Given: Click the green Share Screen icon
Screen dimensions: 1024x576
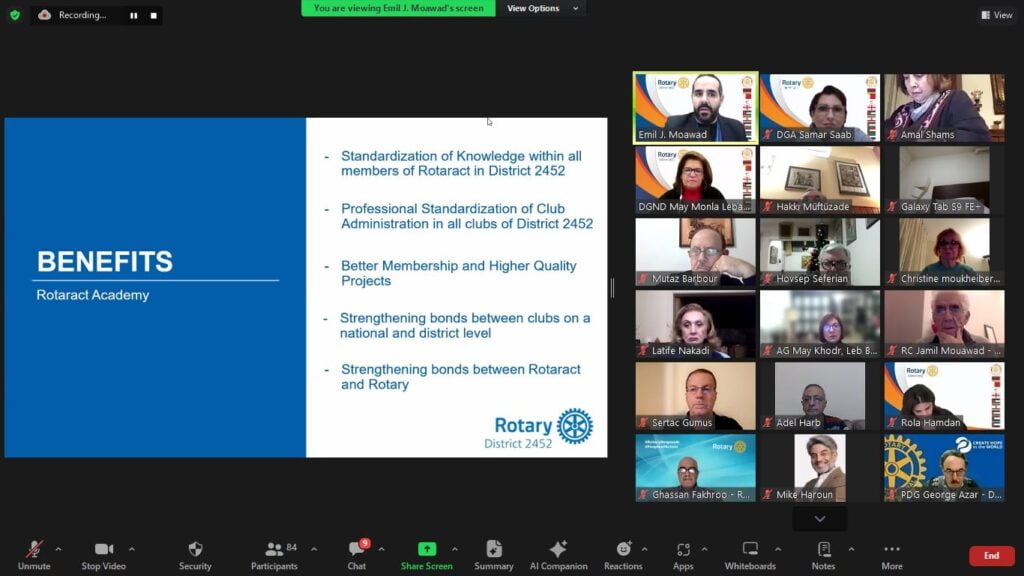Looking at the screenshot, I should 426,549.
